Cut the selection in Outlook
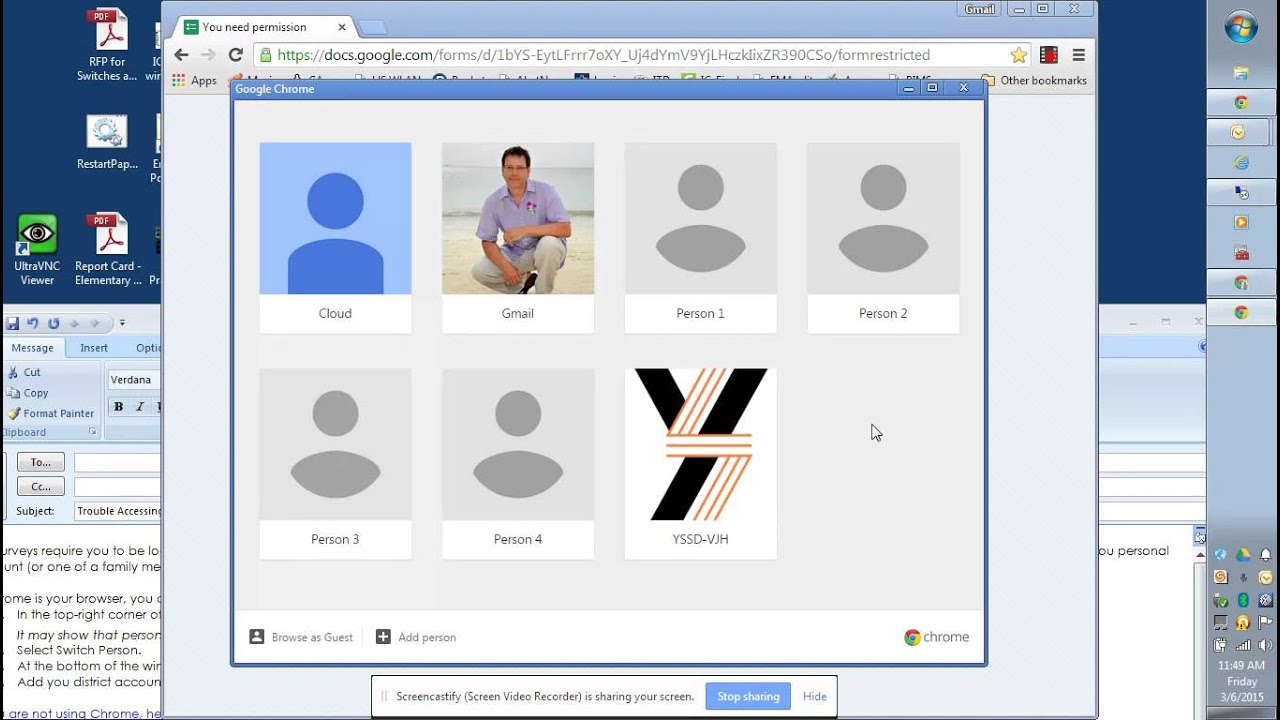This screenshot has width=1280, height=720. pos(24,372)
